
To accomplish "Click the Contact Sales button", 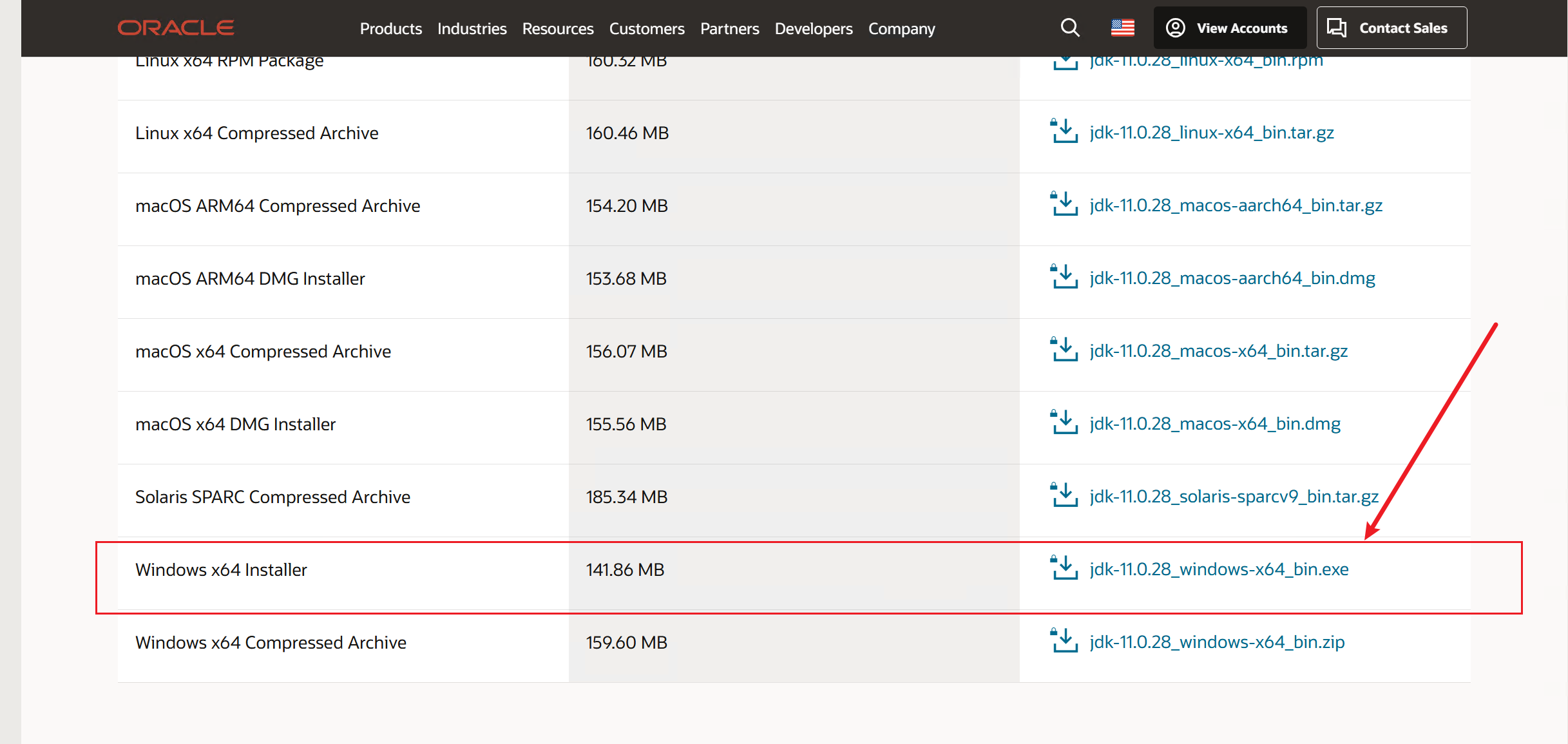I will tap(1391, 28).
